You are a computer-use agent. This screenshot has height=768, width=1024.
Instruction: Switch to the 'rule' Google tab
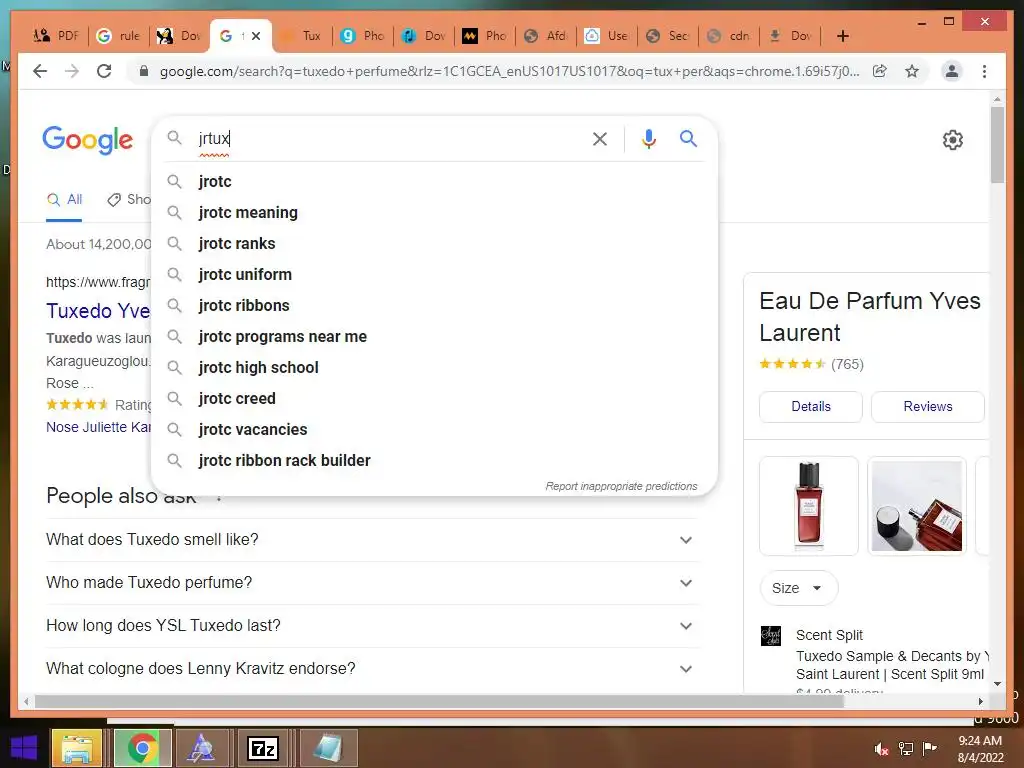click(118, 36)
